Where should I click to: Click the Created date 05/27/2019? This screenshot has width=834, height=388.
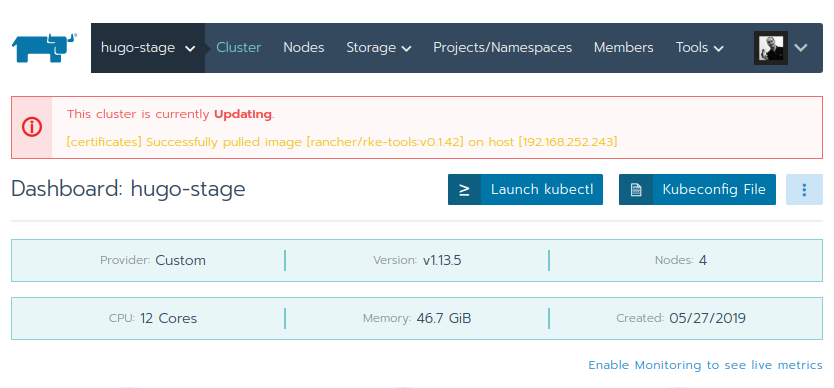point(707,318)
